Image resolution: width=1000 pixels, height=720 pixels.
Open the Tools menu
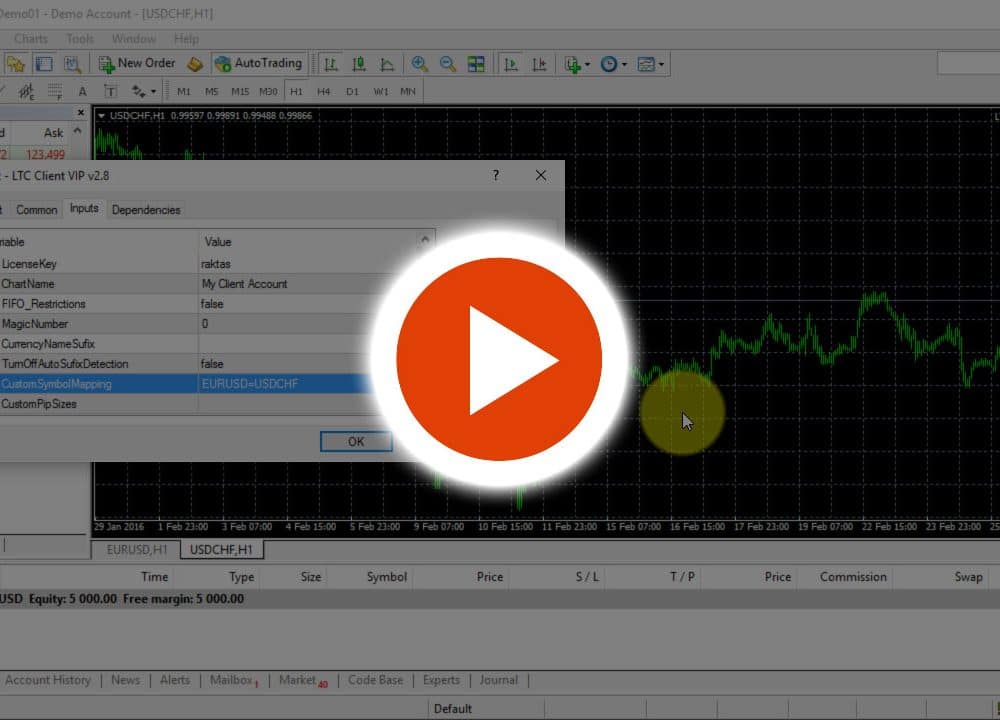[80, 39]
